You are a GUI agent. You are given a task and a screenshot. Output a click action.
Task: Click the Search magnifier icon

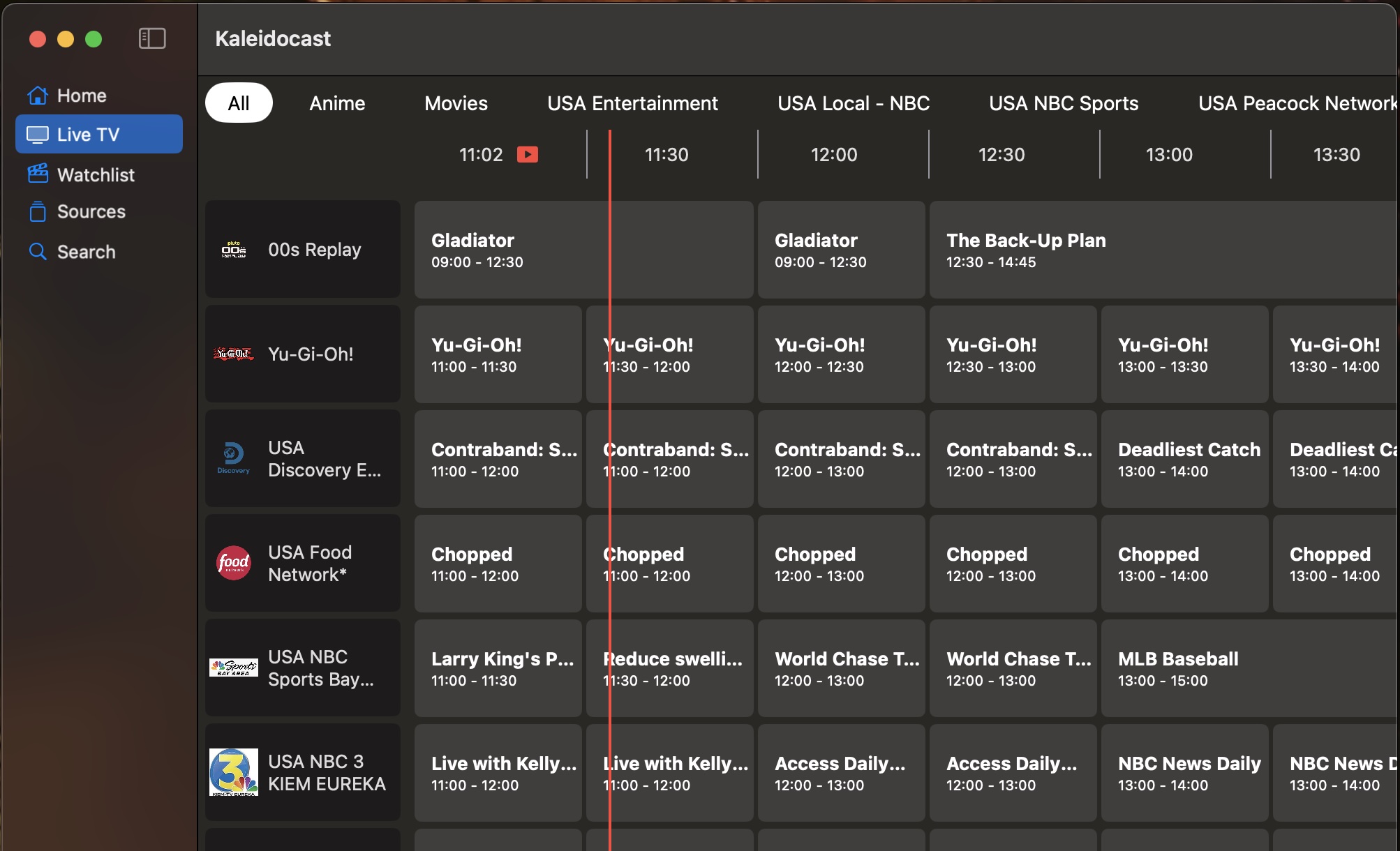coord(38,252)
